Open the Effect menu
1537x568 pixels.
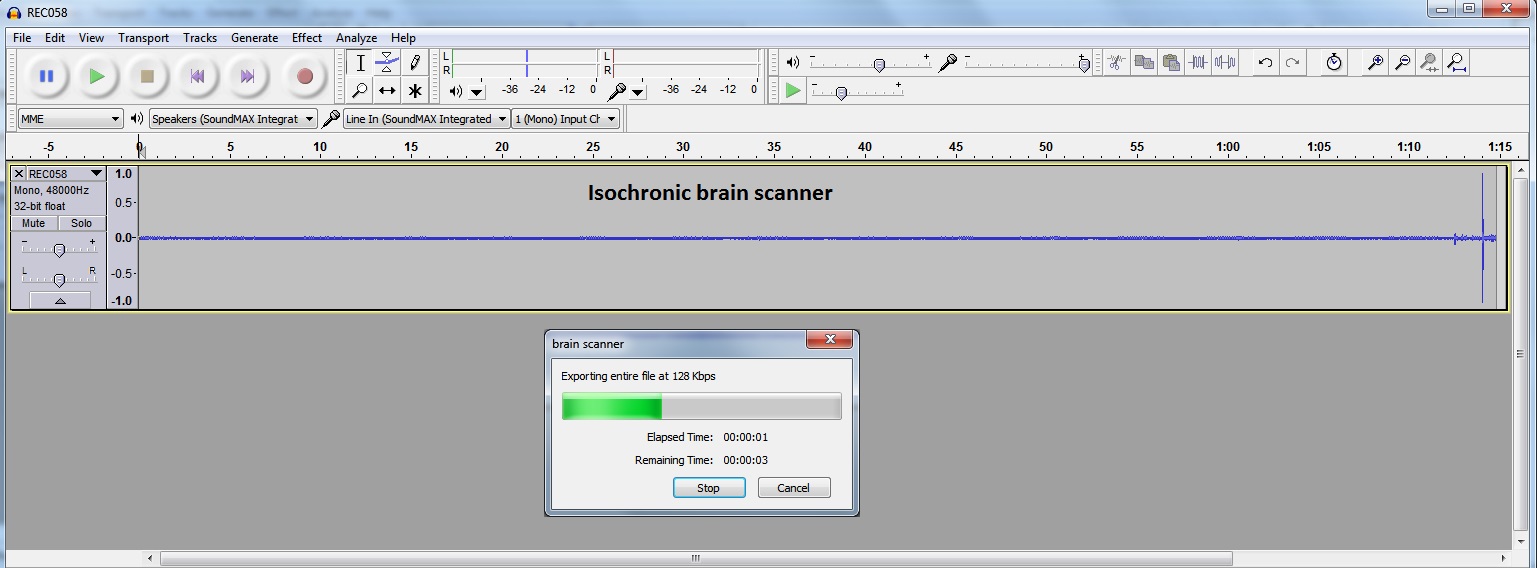click(307, 38)
